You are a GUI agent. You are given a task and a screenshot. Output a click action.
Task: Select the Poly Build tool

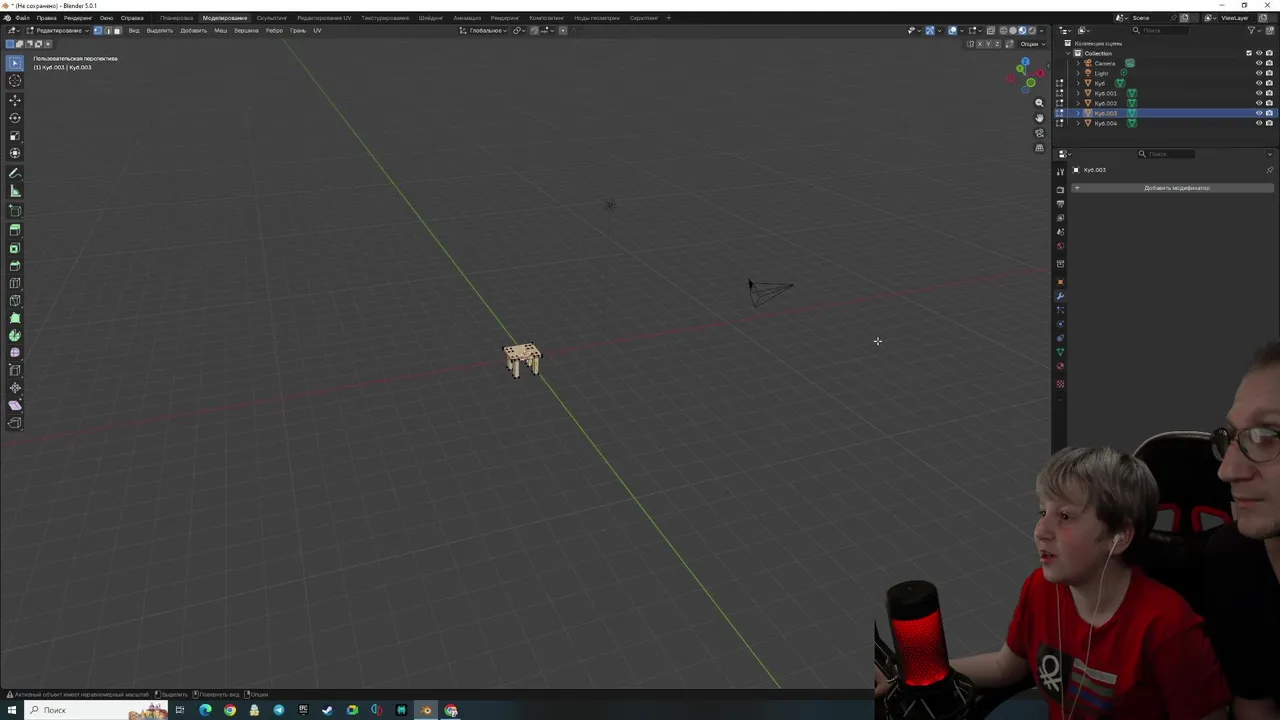(x=15, y=318)
